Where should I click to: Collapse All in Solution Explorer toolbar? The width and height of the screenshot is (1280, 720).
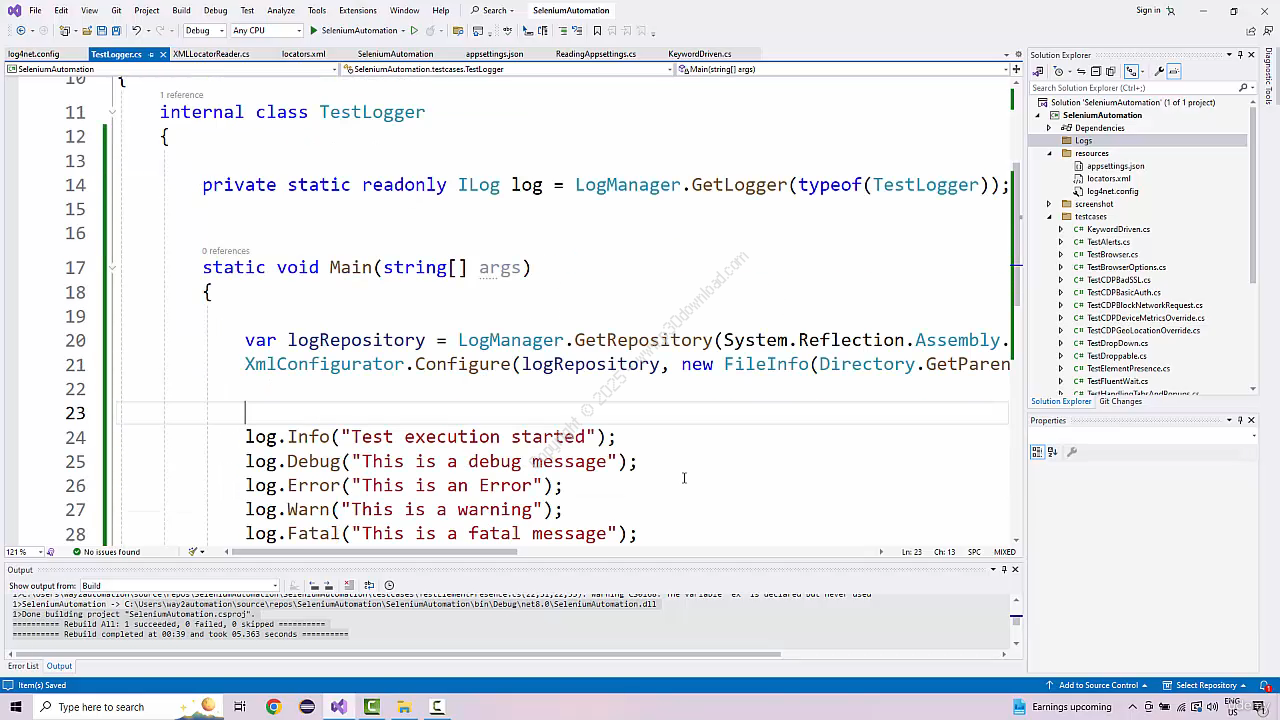(1095, 71)
